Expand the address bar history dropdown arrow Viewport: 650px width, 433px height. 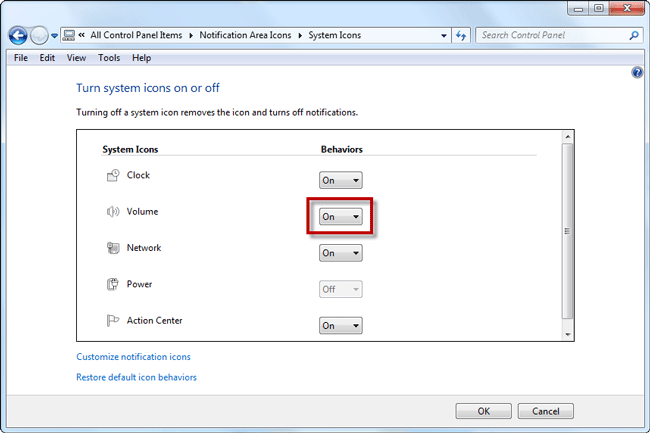pyautogui.click(x=444, y=36)
